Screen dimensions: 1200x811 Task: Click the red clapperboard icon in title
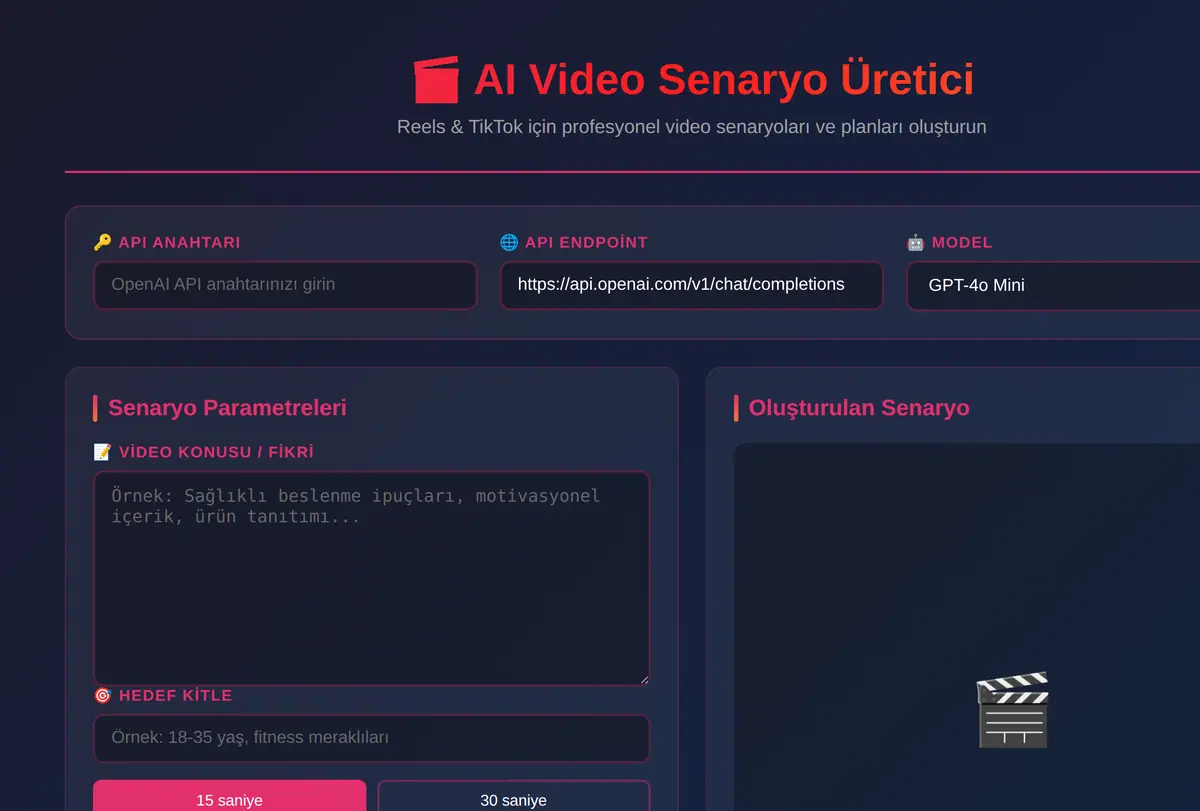click(x=436, y=80)
